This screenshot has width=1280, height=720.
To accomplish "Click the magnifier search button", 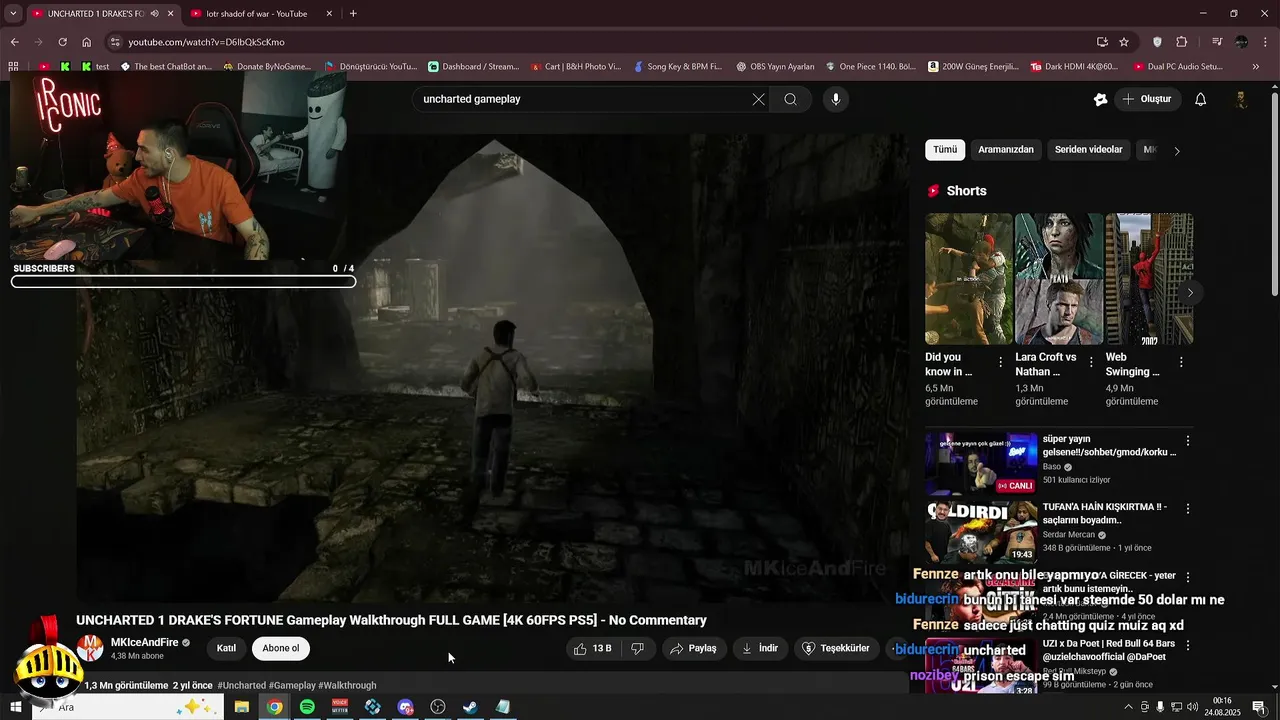I will tap(790, 99).
